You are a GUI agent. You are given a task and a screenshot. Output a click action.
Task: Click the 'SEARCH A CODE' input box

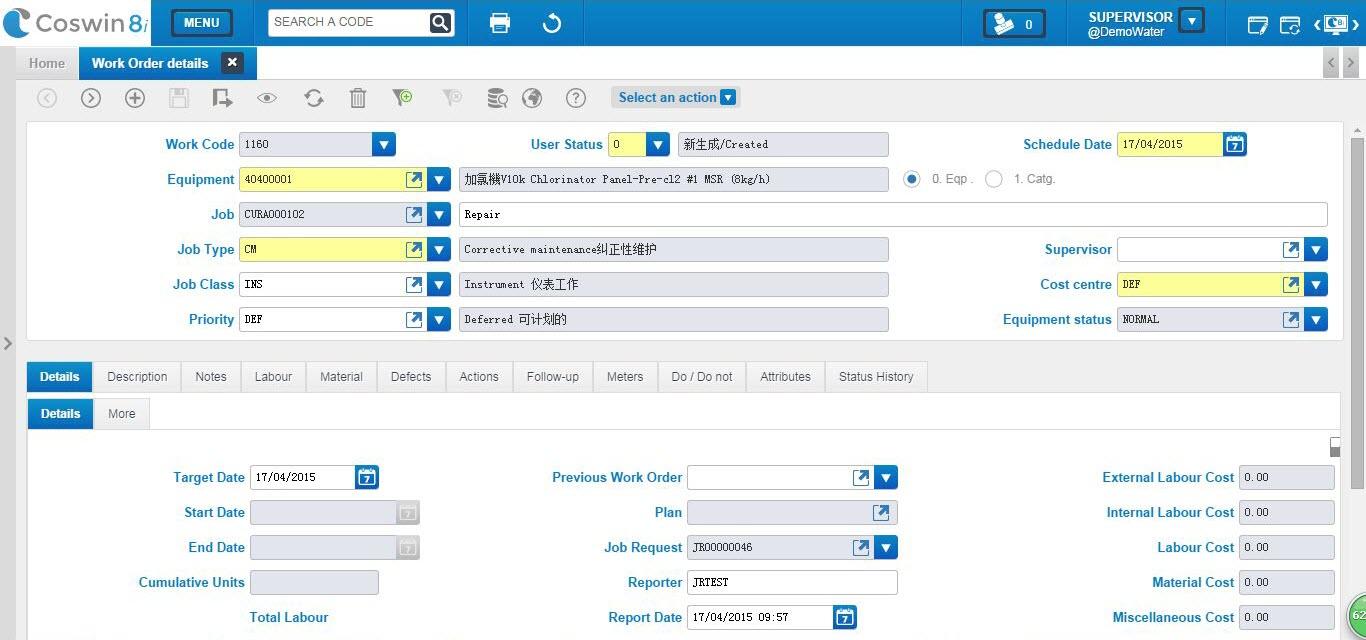point(349,22)
